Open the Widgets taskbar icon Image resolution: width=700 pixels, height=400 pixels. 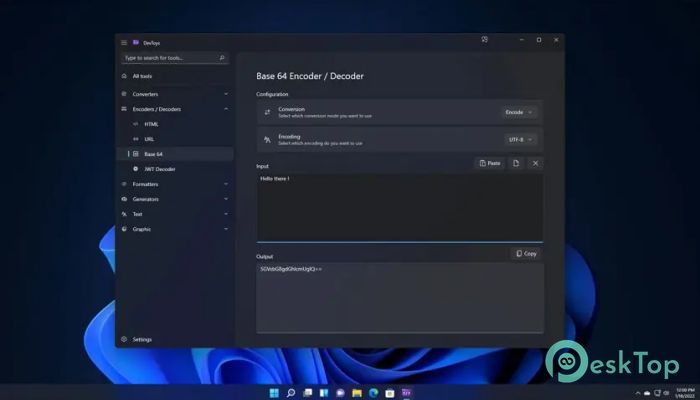[324, 393]
